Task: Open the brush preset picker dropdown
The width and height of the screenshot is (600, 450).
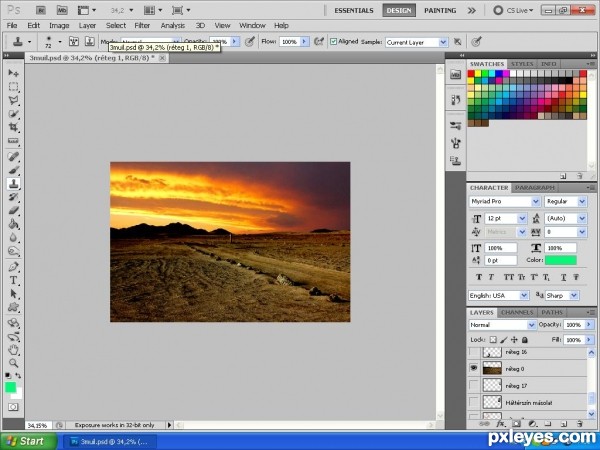Action: pyautogui.click(x=60, y=41)
